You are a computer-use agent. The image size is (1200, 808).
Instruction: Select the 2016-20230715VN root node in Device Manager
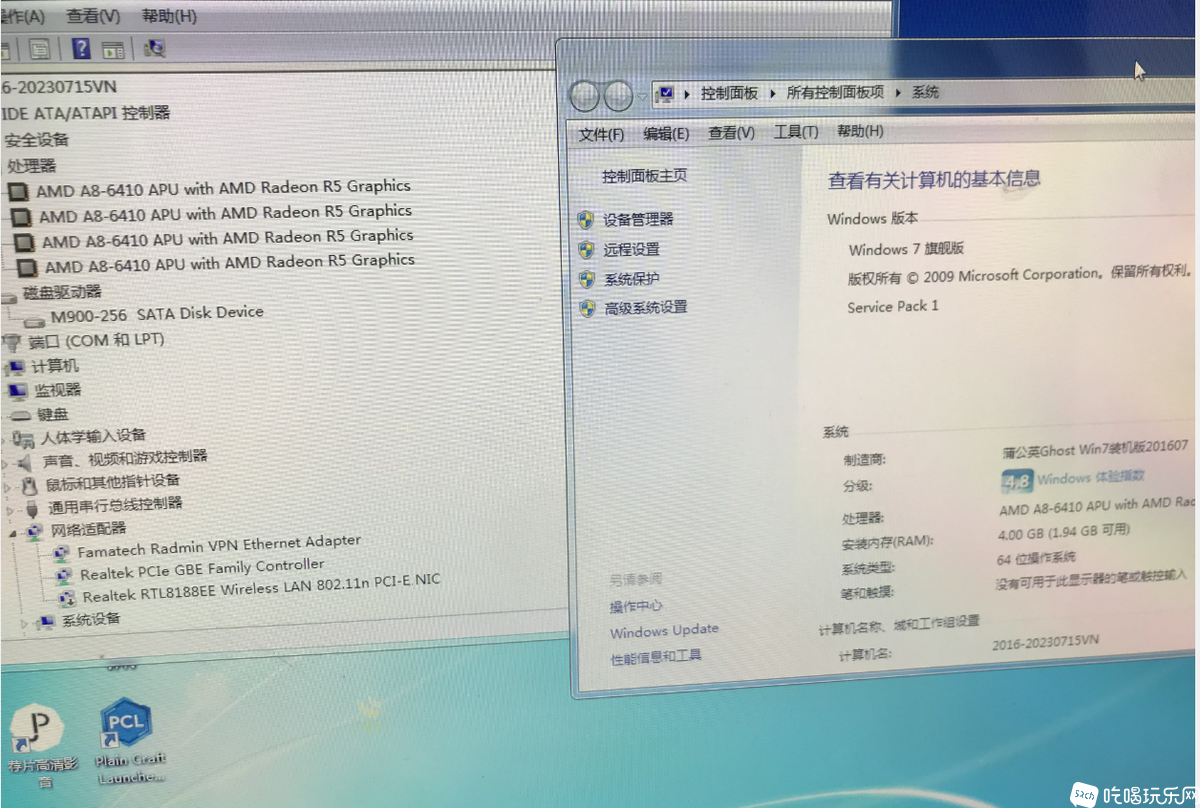pyautogui.click(x=59, y=87)
